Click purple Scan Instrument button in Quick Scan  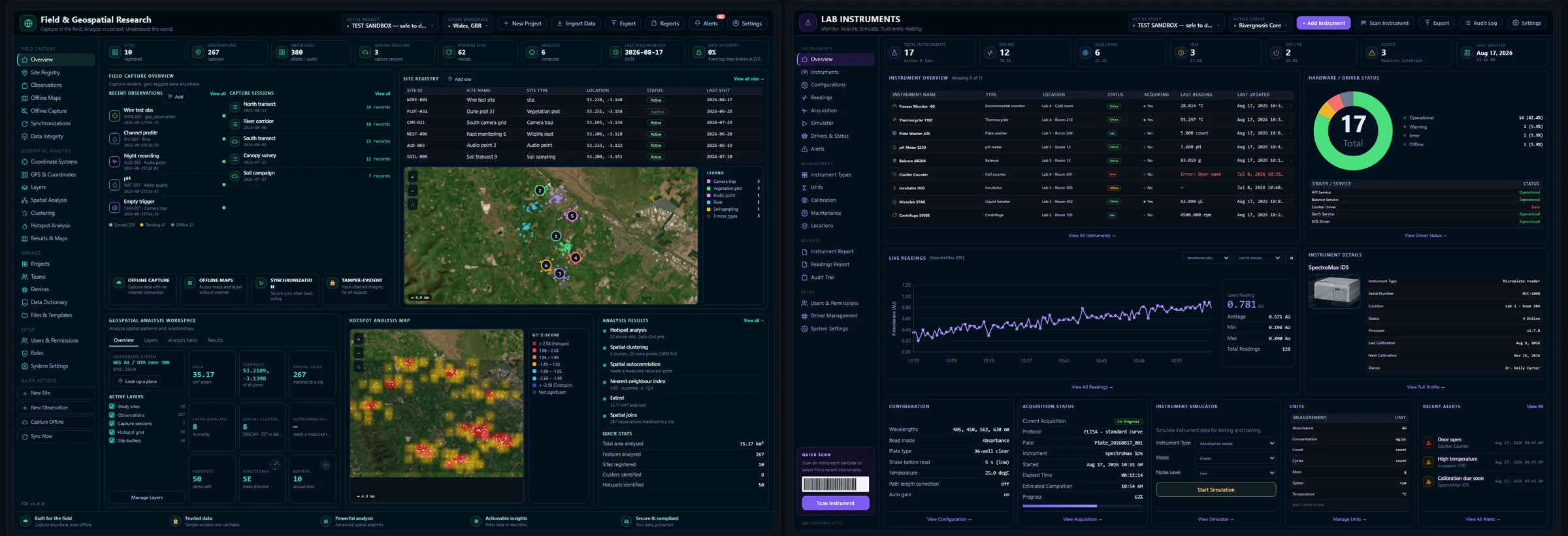[x=836, y=503]
